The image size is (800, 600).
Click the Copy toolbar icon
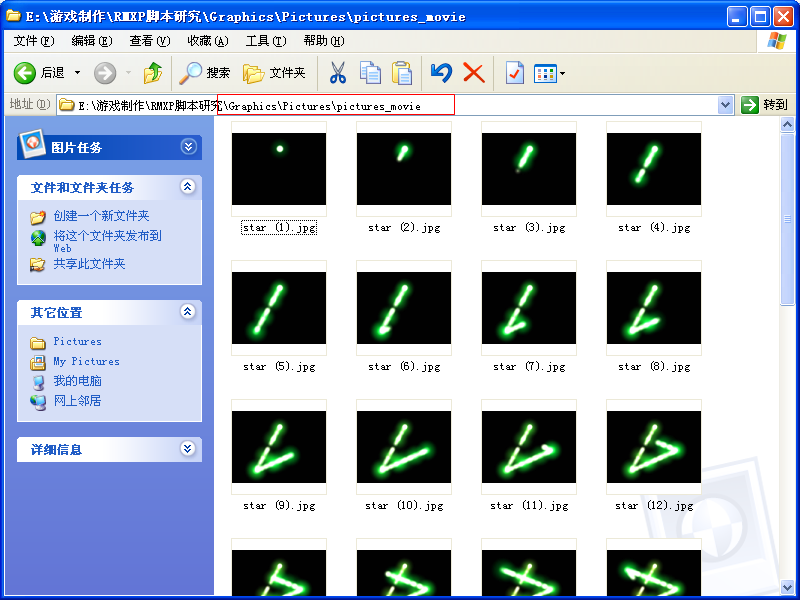[370, 73]
